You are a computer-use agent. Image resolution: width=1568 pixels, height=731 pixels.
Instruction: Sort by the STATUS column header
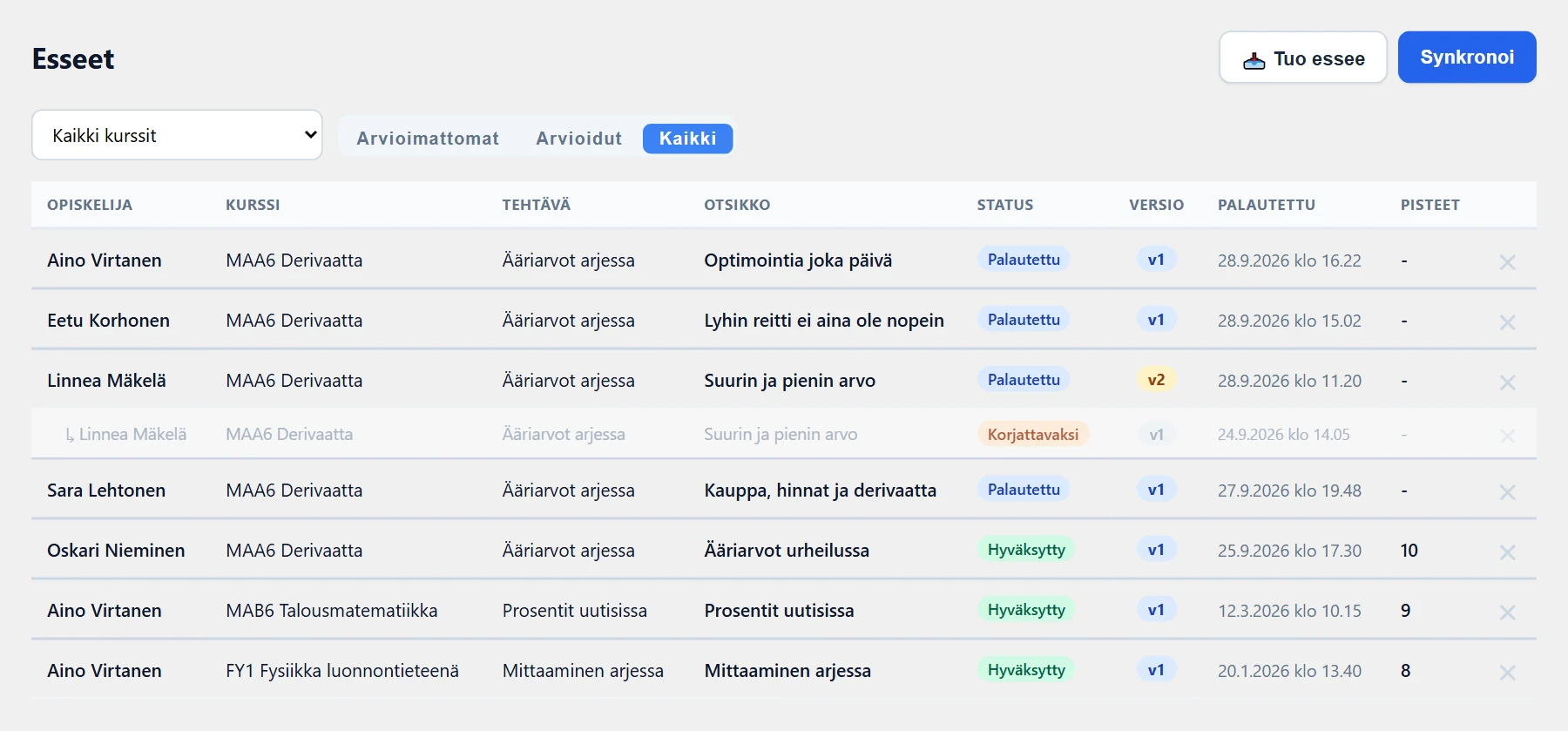(x=1005, y=205)
